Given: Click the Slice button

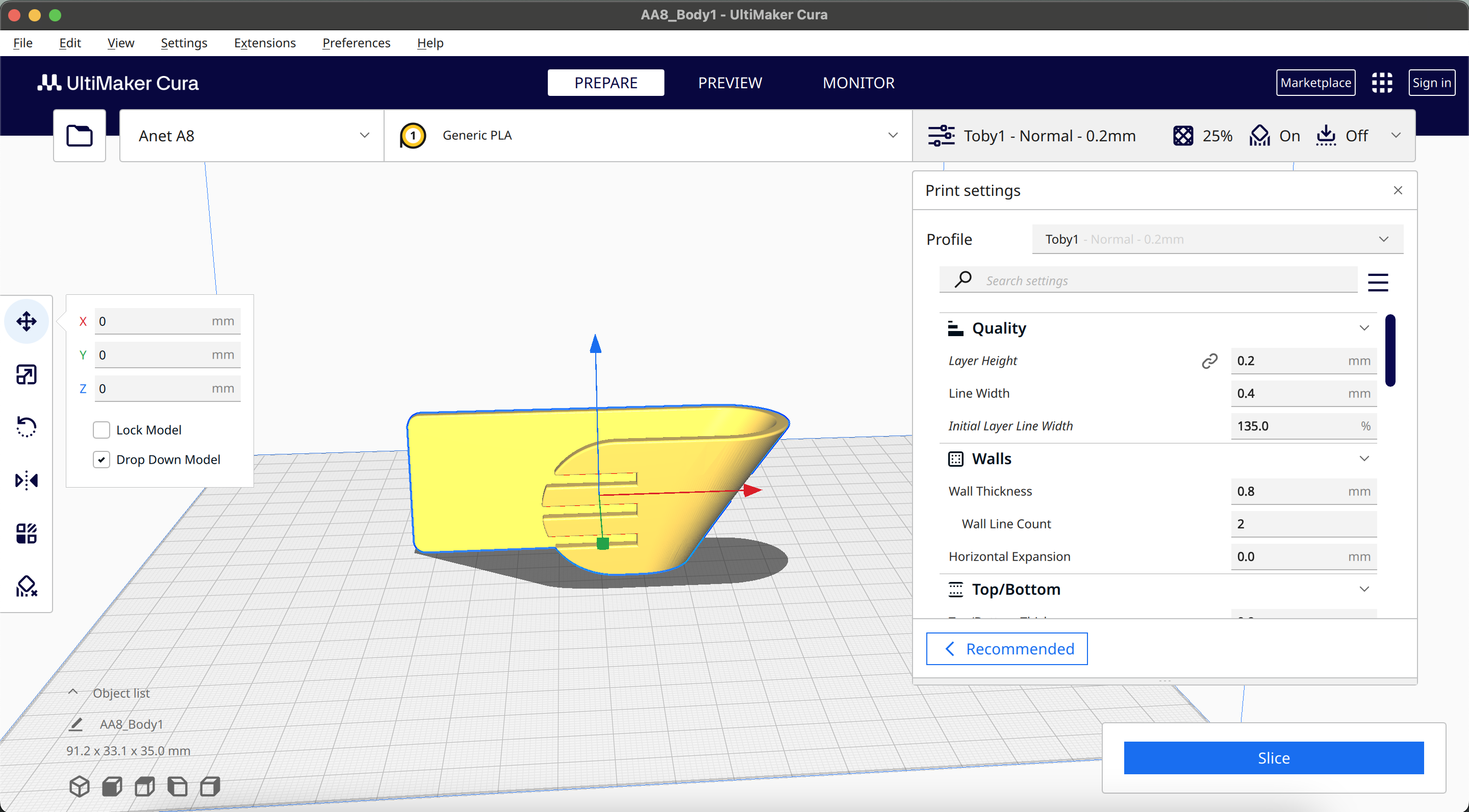Looking at the screenshot, I should [1274, 758].
